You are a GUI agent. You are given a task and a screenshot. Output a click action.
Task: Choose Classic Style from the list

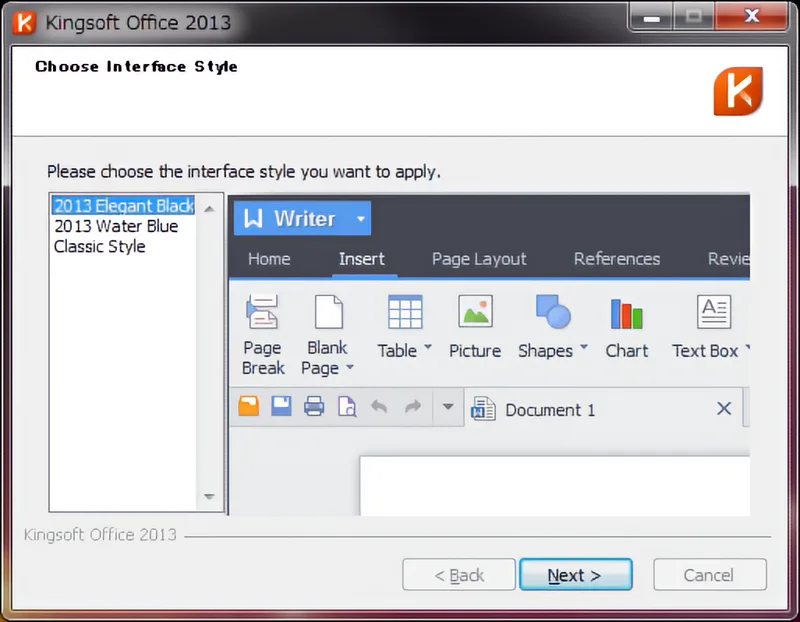(x=100, y=246)
